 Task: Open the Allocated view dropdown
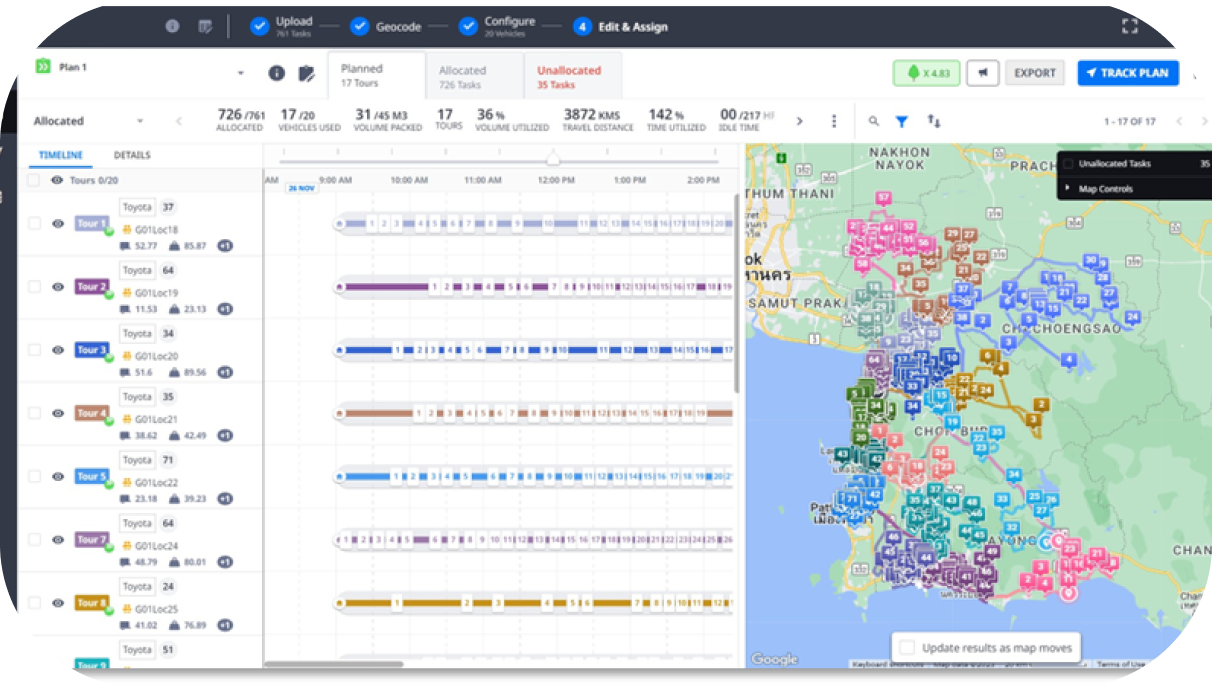[x=139, y=121]
